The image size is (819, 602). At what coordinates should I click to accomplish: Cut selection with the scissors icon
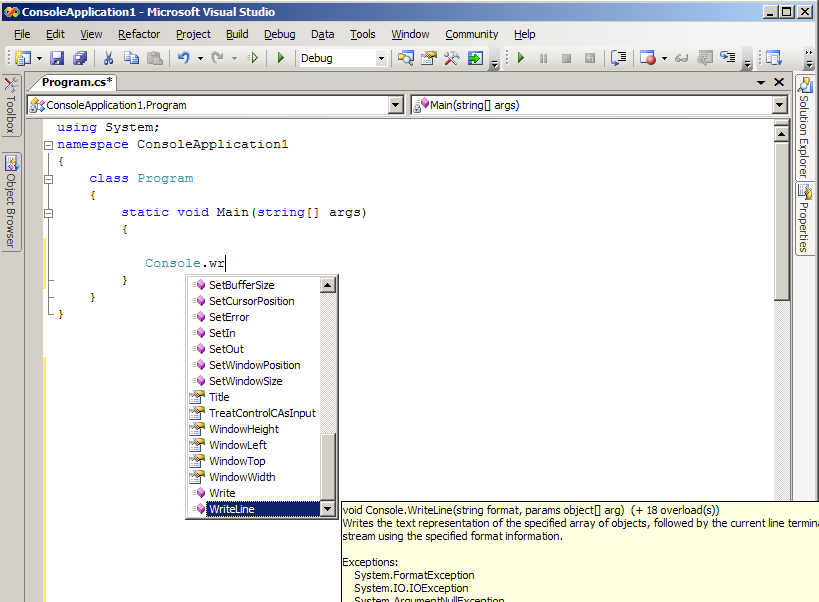click(x=108, y=58)
